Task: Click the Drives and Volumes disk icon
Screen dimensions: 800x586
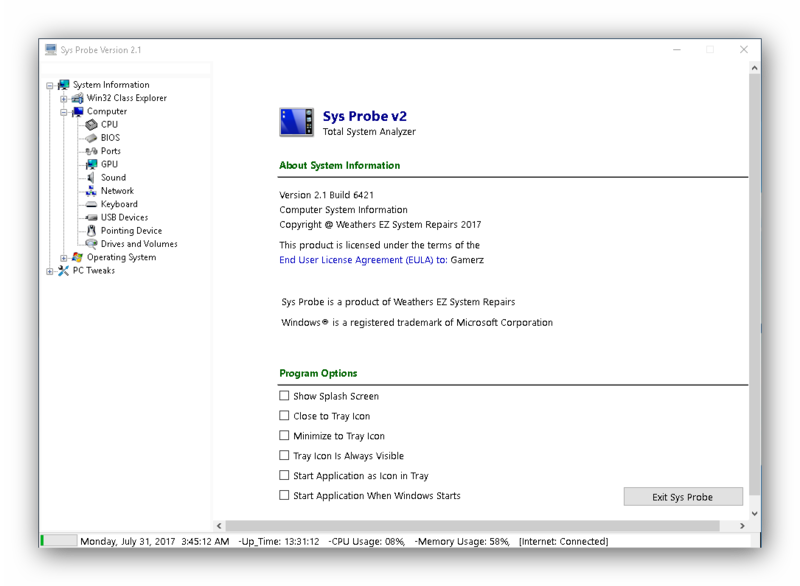Action: click(x=91, y=244)
